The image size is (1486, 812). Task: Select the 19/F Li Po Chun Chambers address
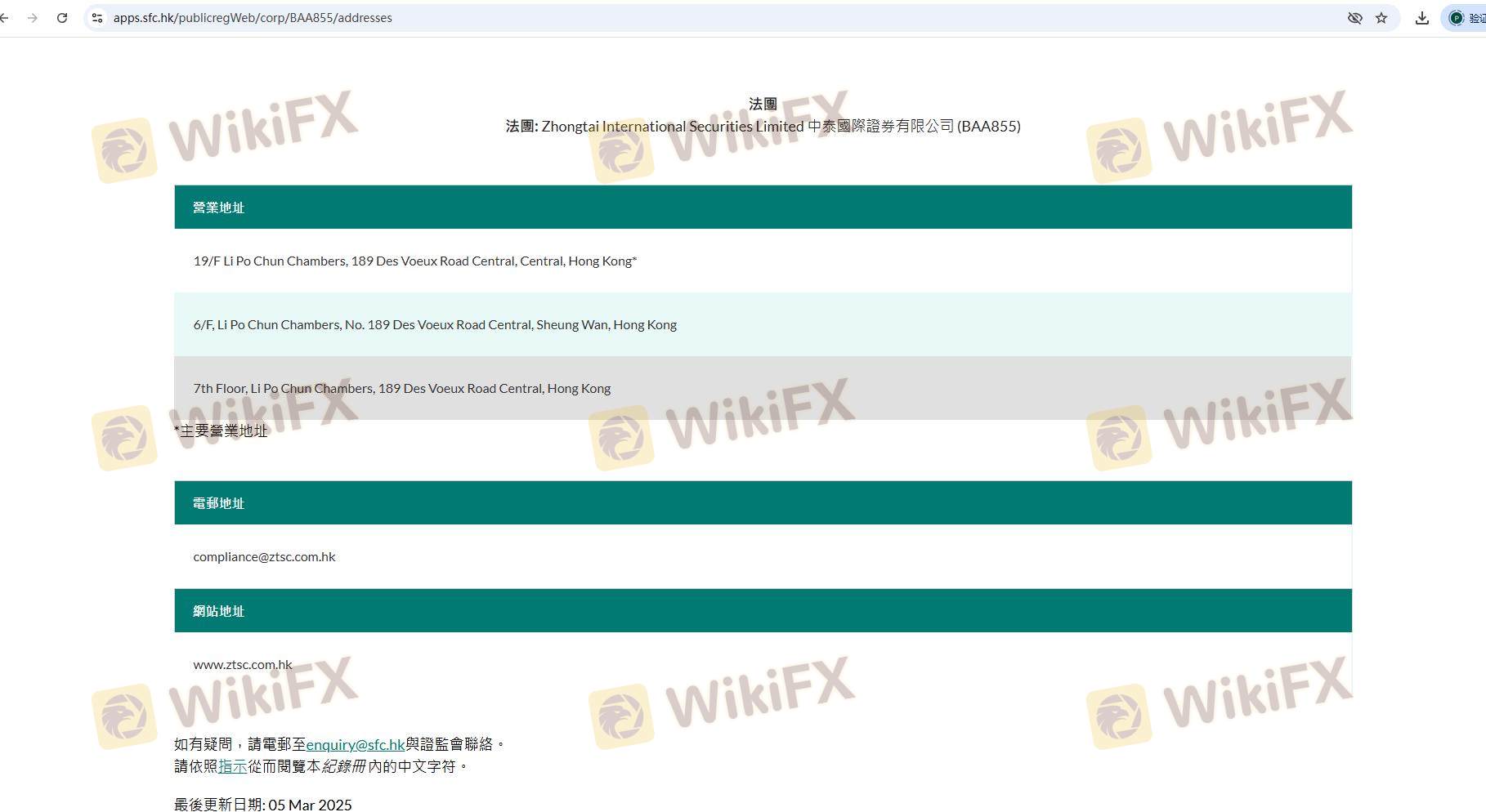click(x=415, y=261)
